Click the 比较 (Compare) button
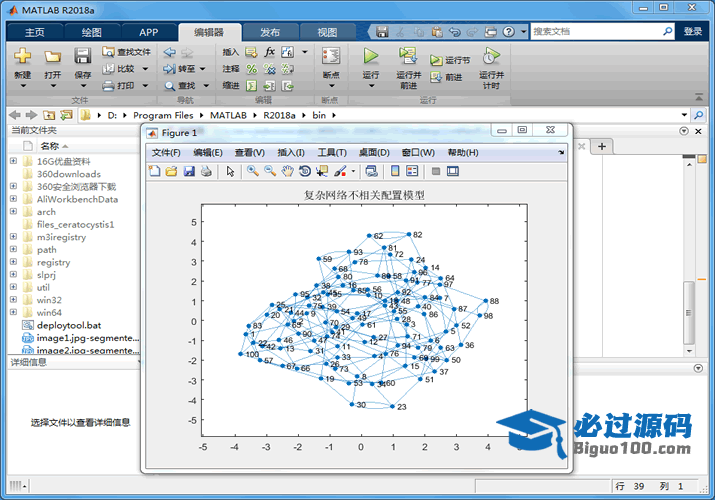Viewport: 715px width, 500px height. [119, 69]
